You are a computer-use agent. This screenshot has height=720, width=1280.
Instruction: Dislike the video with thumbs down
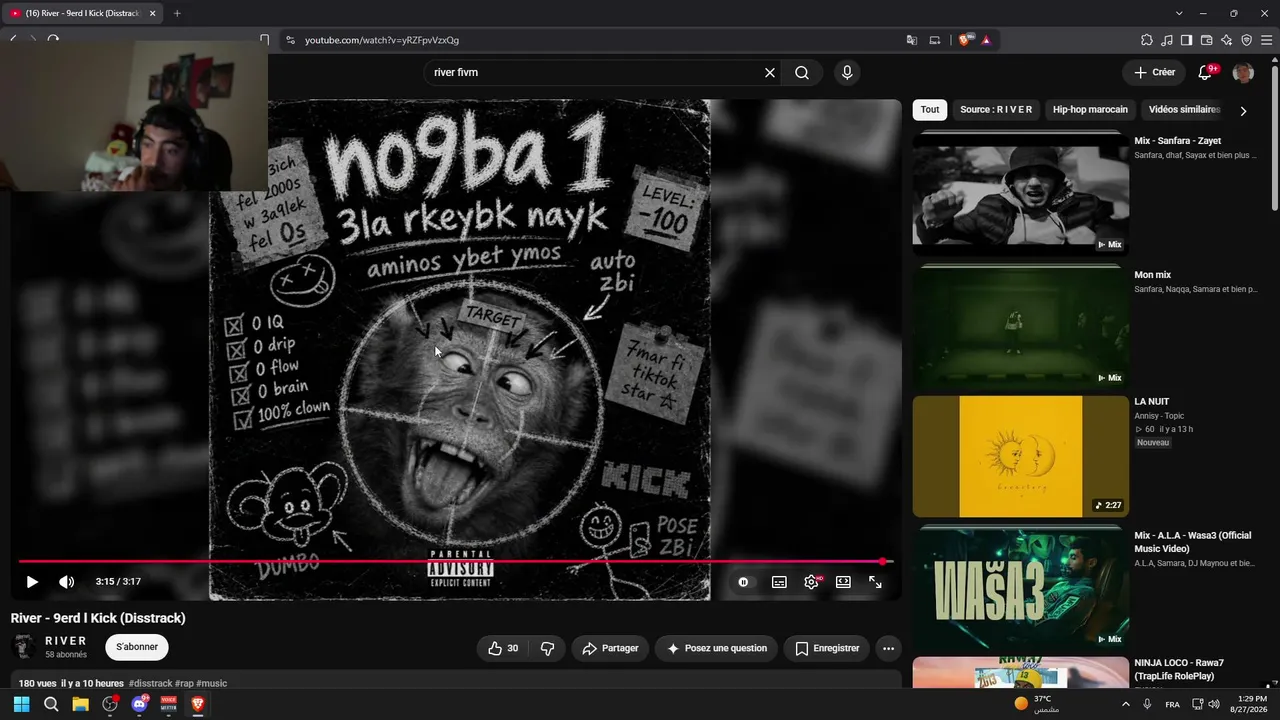[547, 648]
